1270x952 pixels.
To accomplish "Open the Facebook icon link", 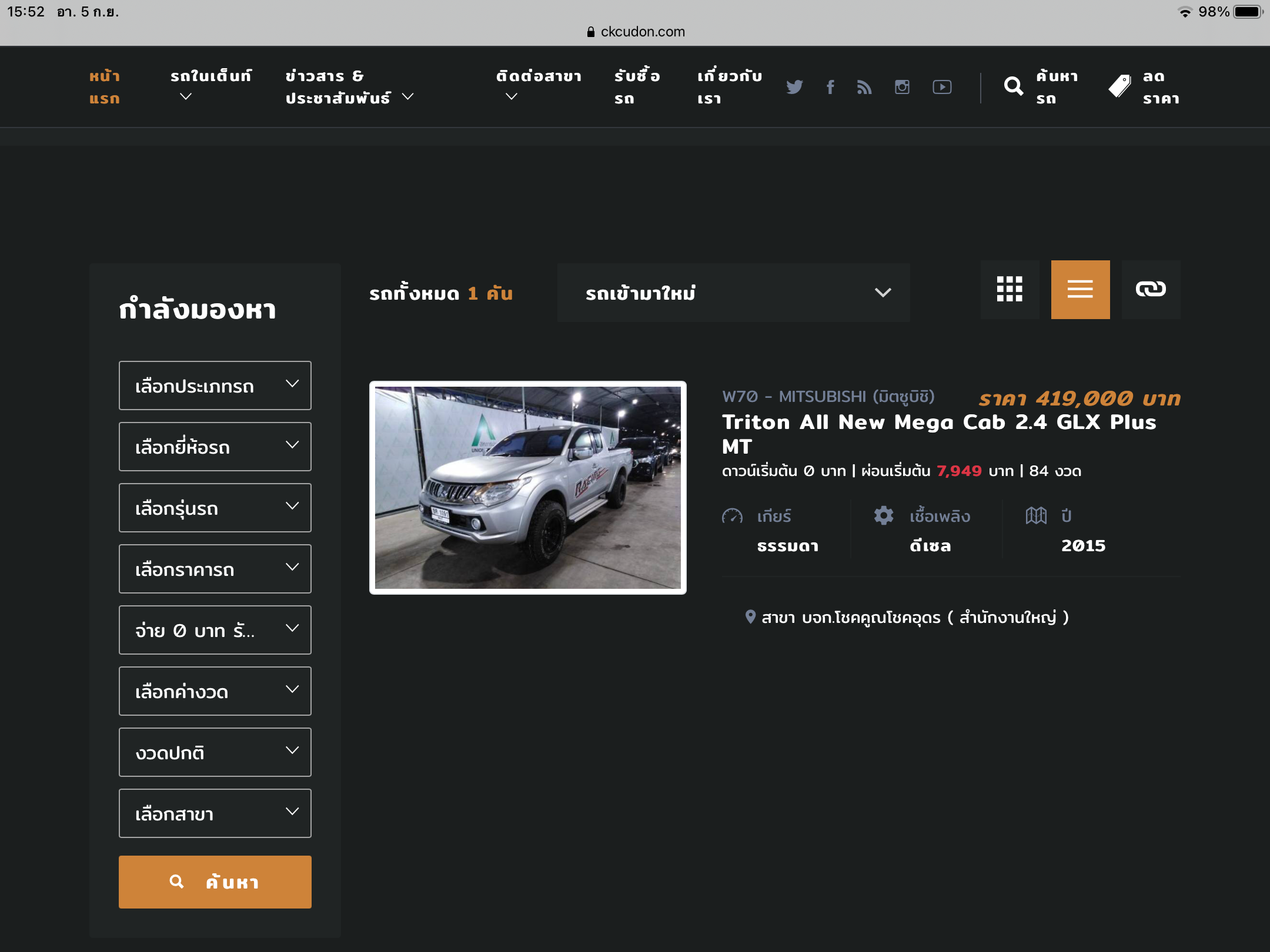I will [x=830, y=87].
